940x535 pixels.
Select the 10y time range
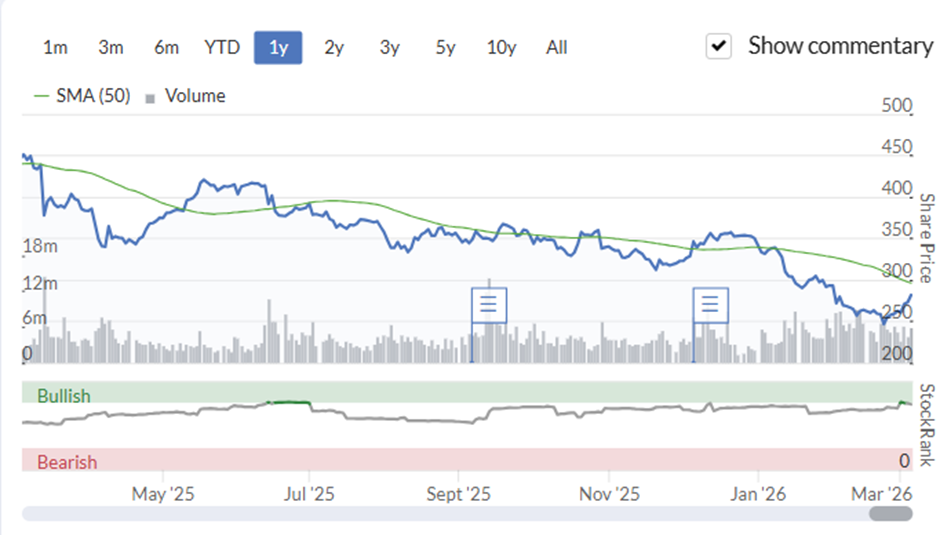click(x=501, y=47)
